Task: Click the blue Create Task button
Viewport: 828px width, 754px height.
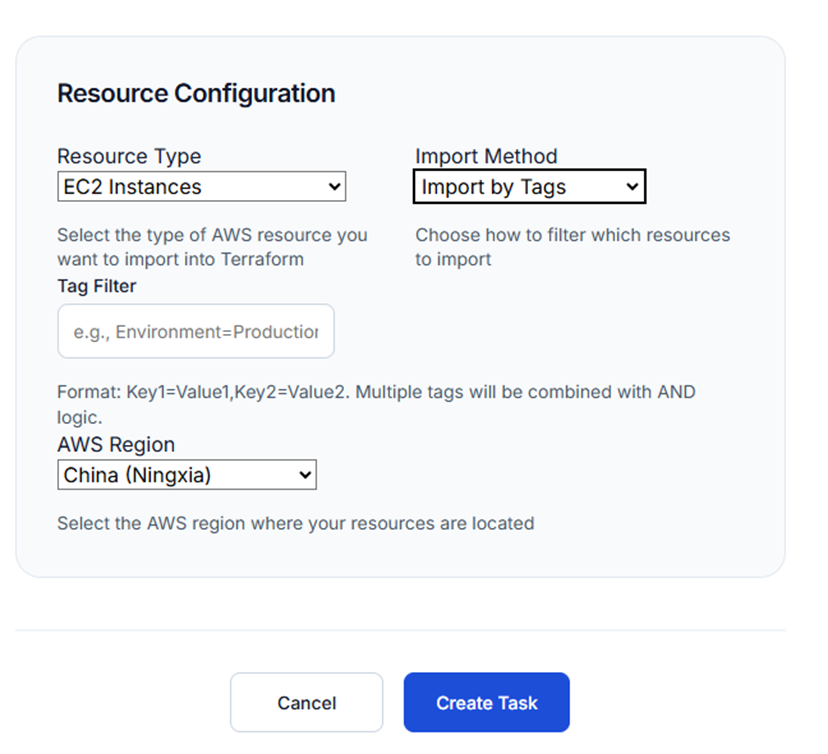Action: click(x=486, y=702)
